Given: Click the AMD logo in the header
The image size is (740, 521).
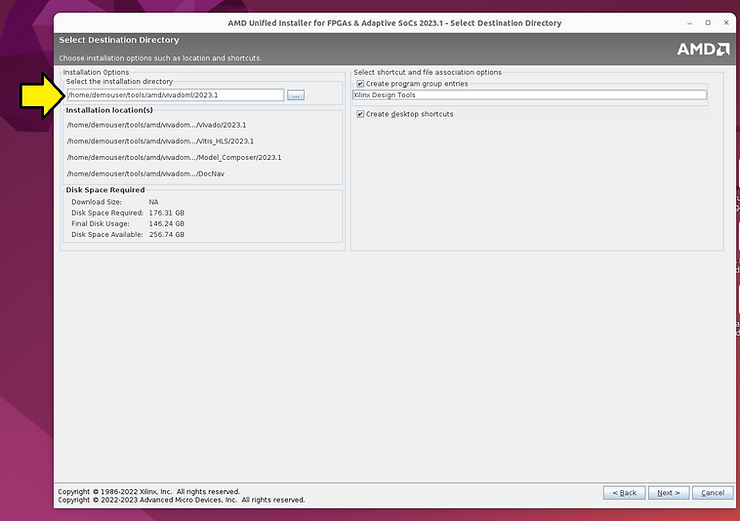Looking at the screenshot, I should (x=703, y=49).
